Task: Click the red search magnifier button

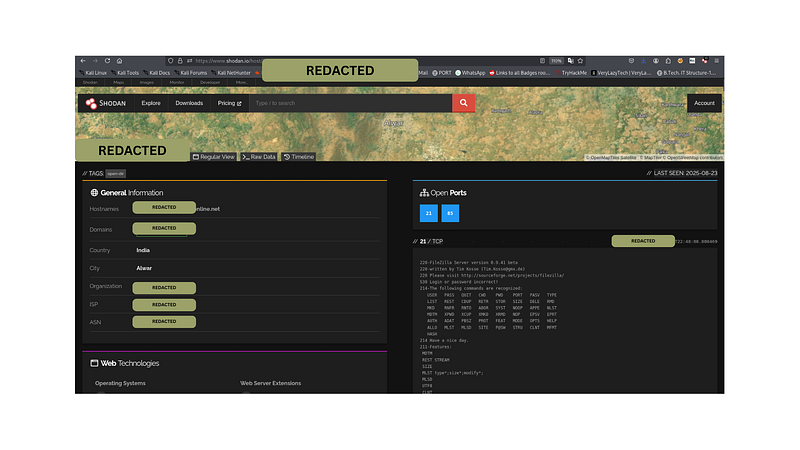Action: pos(463,103)
